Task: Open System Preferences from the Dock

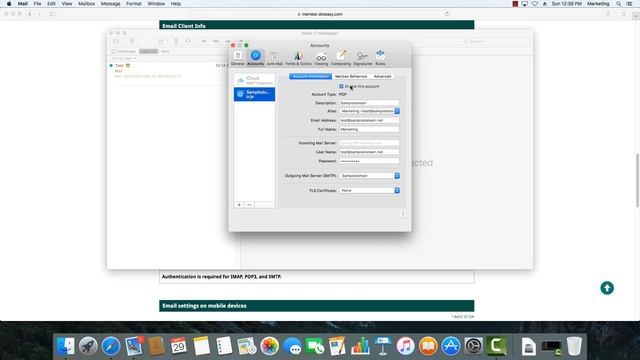Action: (x=473, y=346)
